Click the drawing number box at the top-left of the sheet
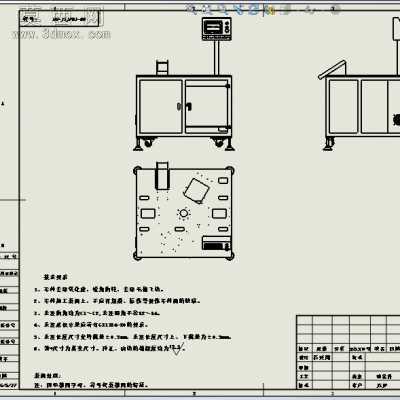 [60, 19]
